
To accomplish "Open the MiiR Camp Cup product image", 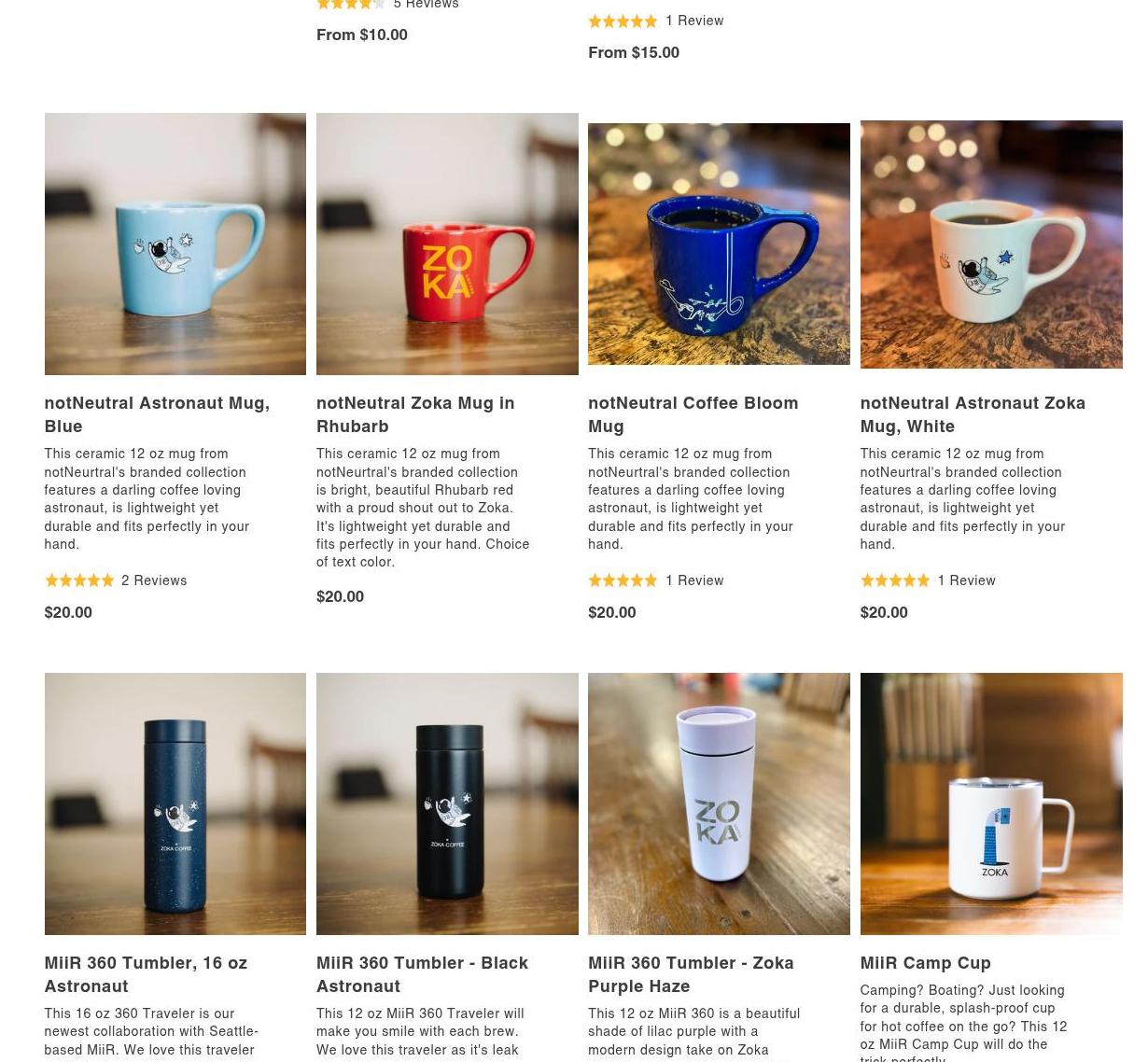I will 991,803.
